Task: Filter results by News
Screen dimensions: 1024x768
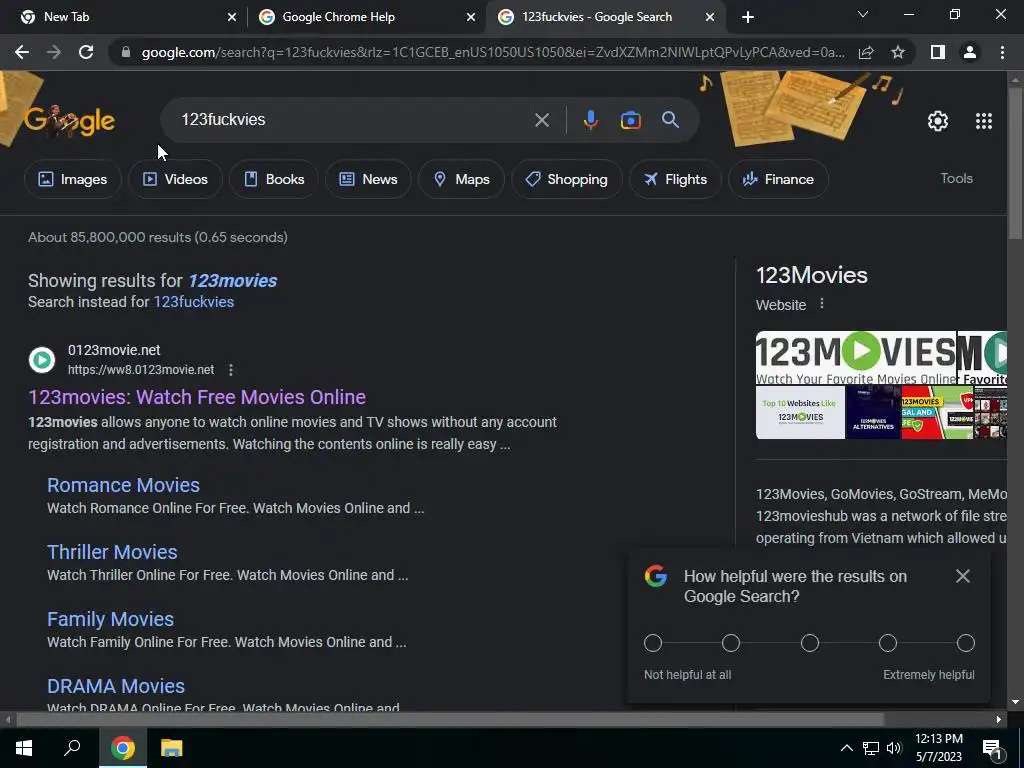Action: 368,179
